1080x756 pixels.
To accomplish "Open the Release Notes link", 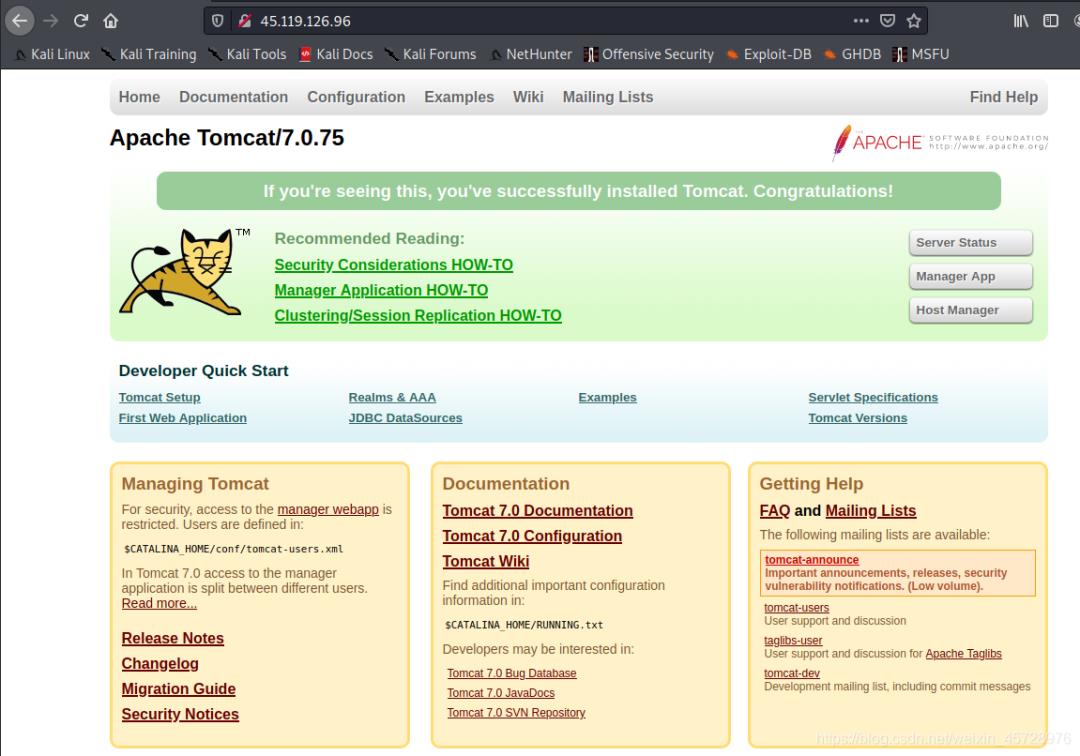I will pos(173,638).
